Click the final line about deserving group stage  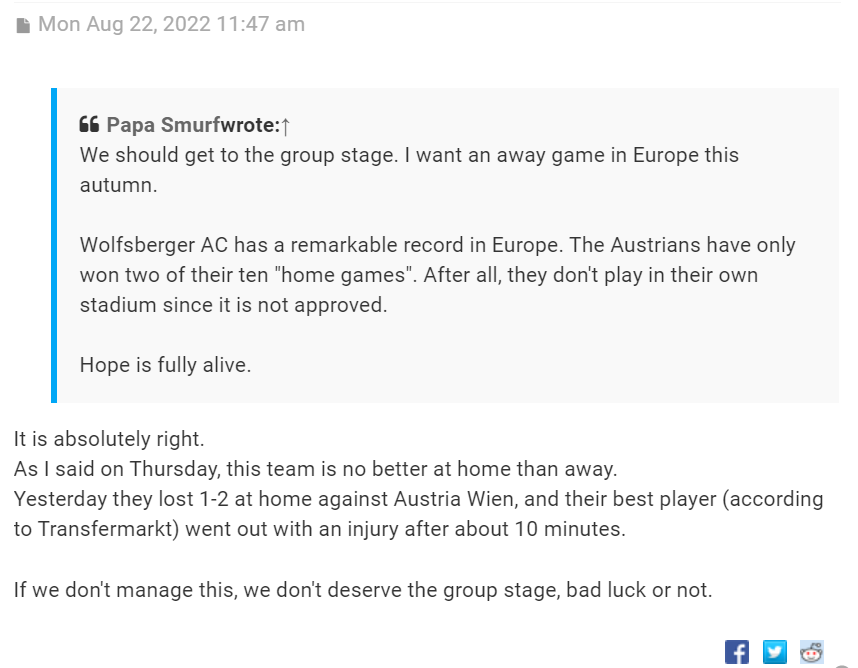click(x=363, y=590)
